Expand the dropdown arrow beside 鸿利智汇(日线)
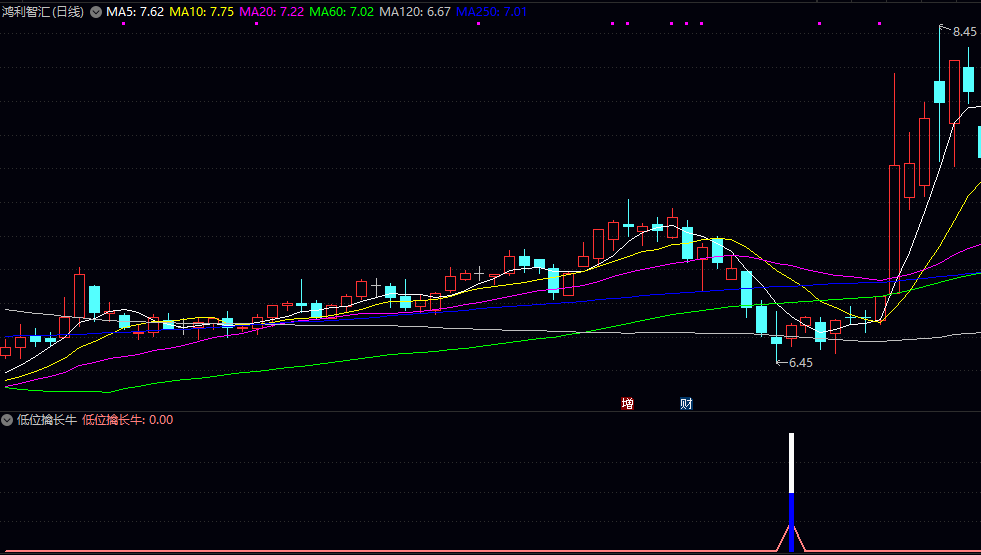The image size is (981, 555). click(96, 12)
